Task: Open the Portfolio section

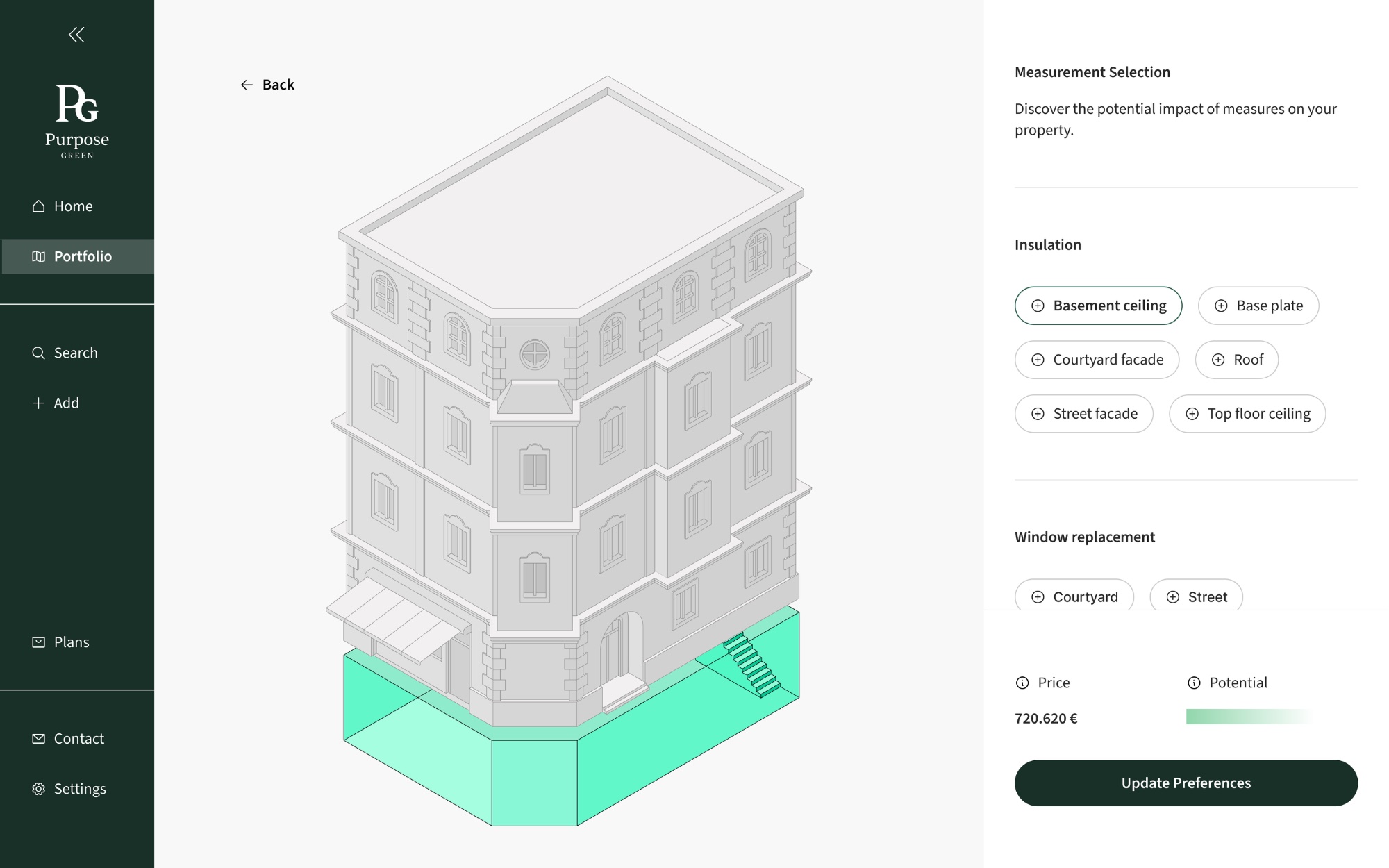Action: (x=77, y=256)
